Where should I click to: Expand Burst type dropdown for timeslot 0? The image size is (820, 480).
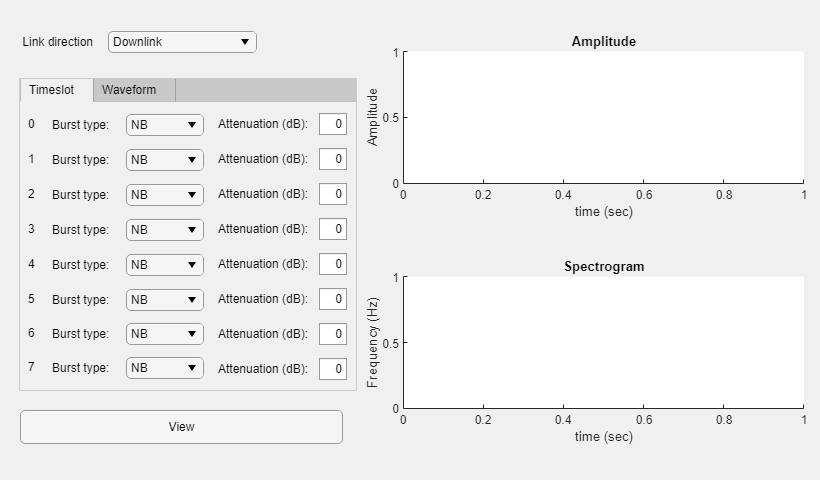tap(165, 125)
